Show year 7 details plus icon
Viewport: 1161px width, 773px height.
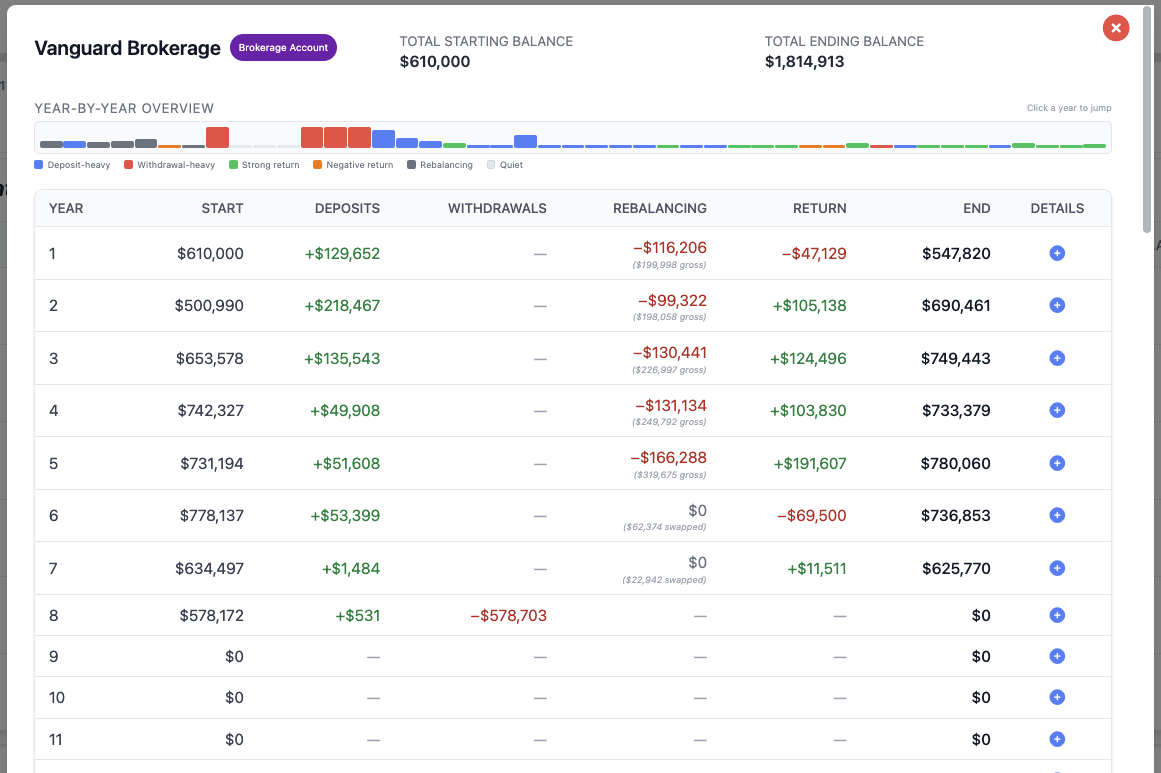click(x=1057, y=569)
